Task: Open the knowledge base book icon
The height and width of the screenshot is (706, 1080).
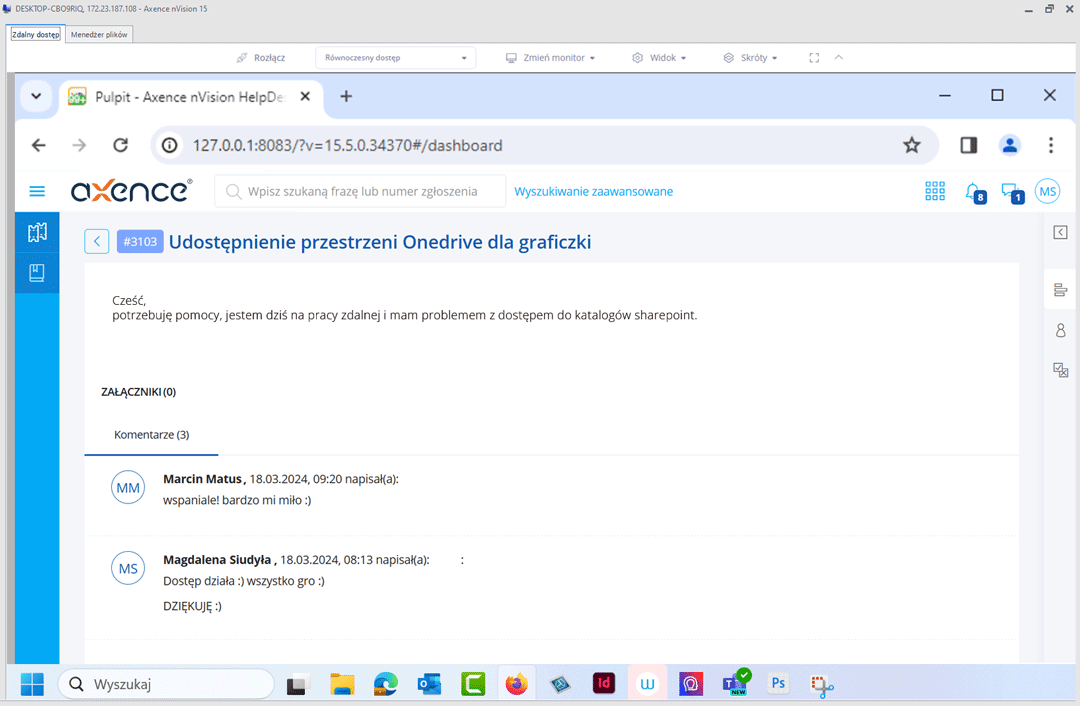Action: pos(36,271)
